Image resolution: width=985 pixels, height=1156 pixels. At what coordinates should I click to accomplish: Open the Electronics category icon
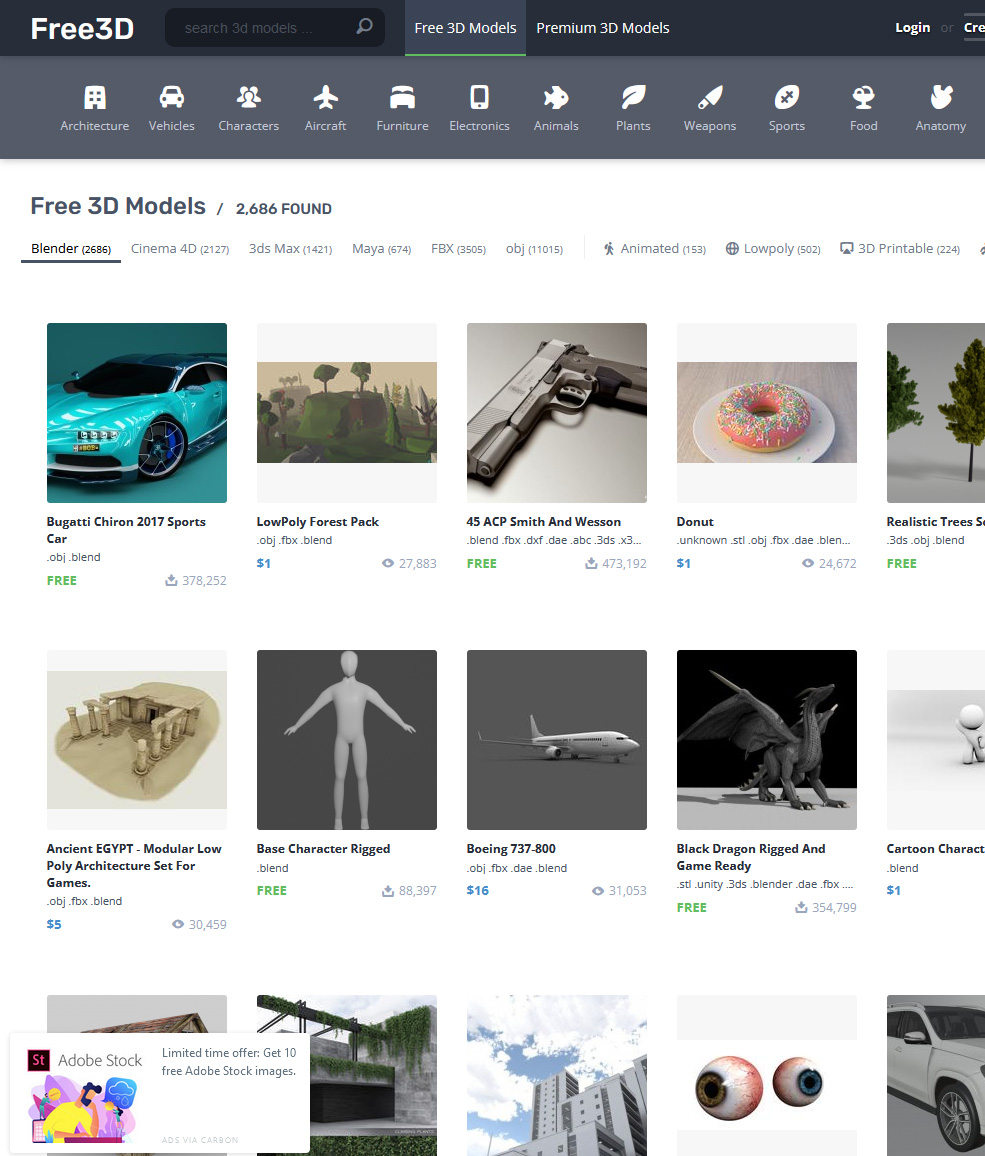coord(479,97)
